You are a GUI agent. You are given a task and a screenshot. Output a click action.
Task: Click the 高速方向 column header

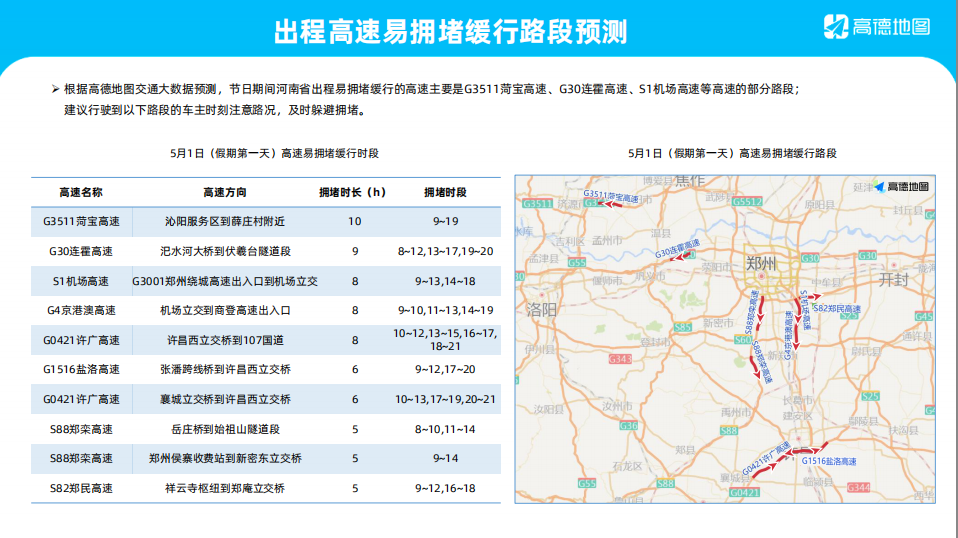point(225,192)
